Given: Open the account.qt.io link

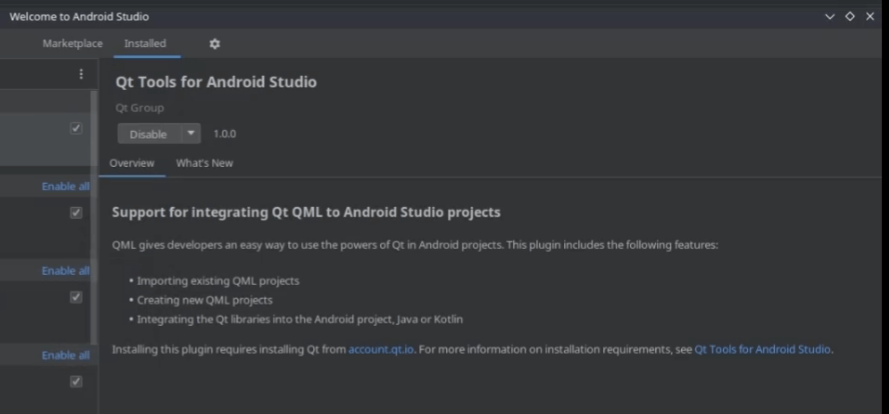Looking at the screenshot, I should pos(381,349).
